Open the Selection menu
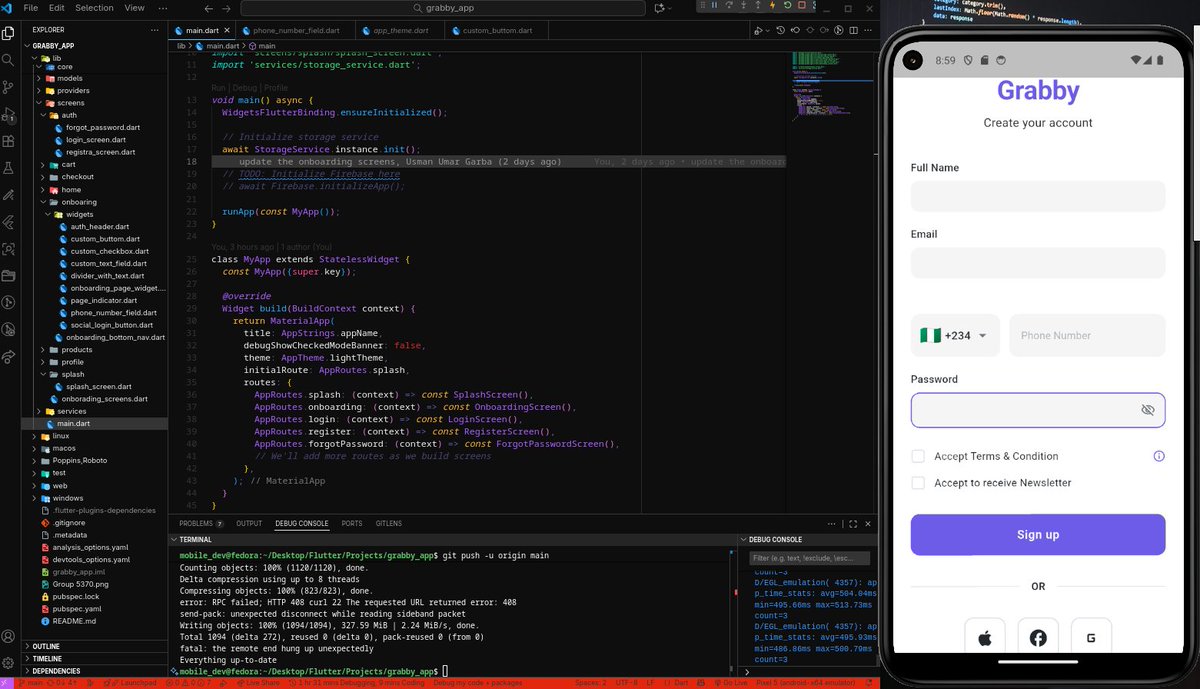Screen dimensions: 1200x689 (x=95, y=8)
